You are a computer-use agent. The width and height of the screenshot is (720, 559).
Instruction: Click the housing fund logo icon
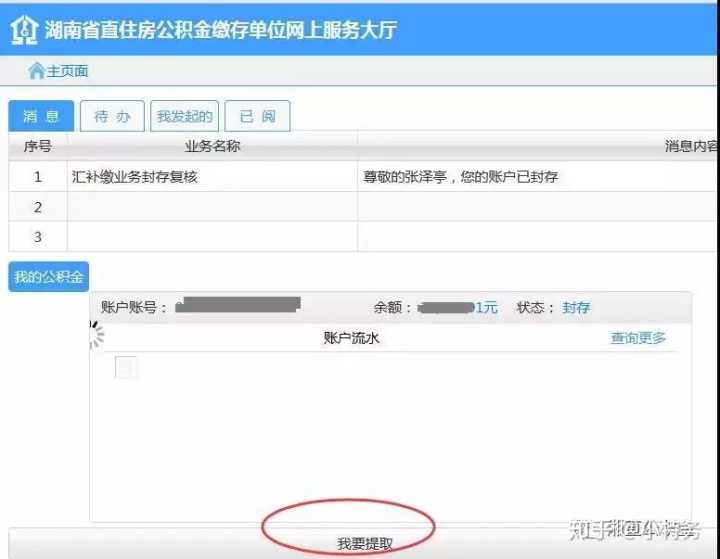click(x=24, y=30)
